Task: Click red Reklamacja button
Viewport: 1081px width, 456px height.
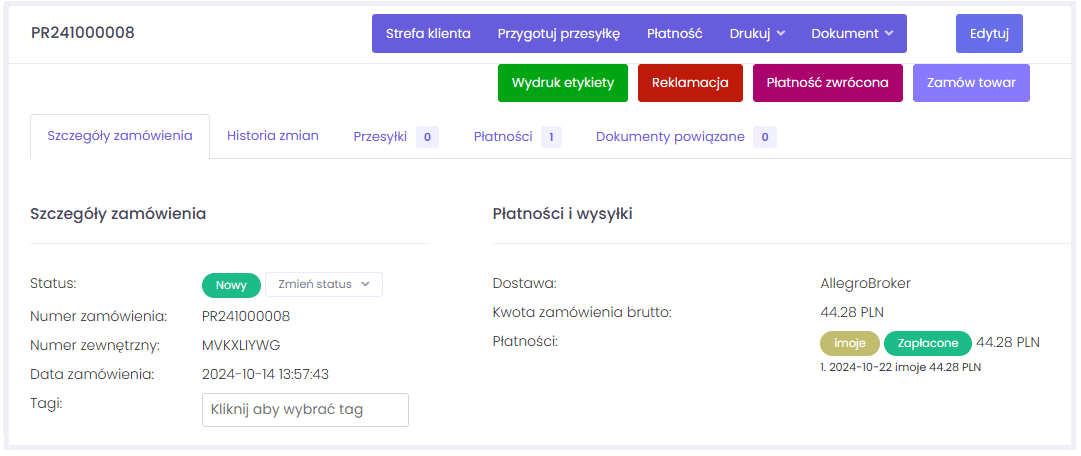Action: tap(690, 83)
